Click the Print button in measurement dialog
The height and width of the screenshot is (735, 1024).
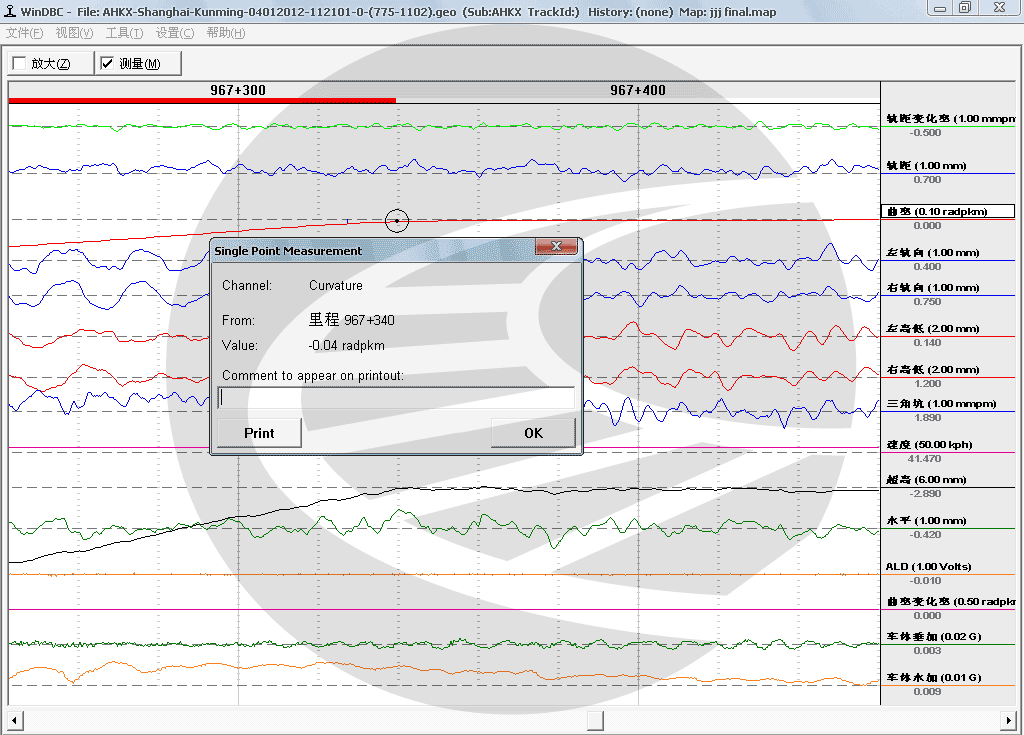coord(259,433)
